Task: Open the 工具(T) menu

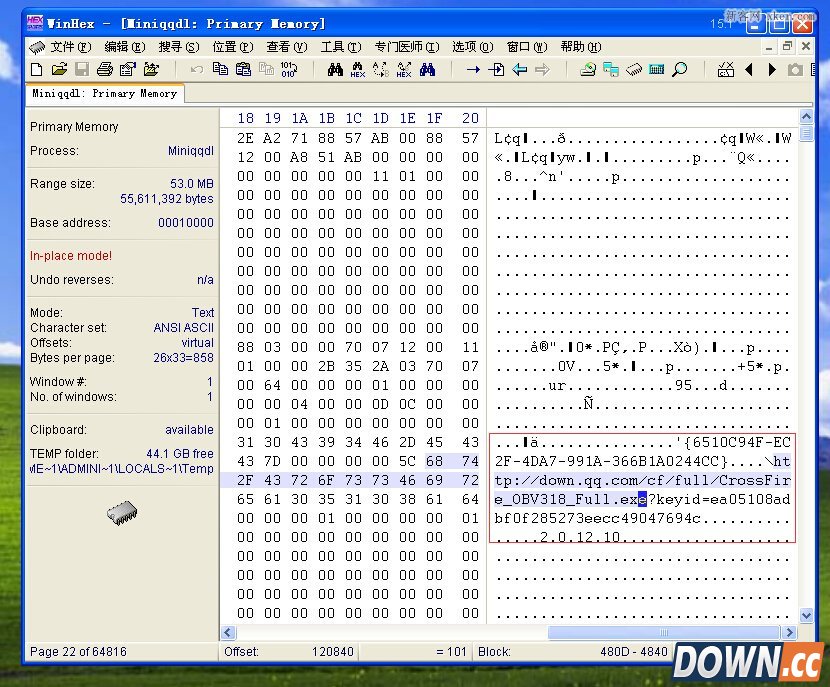Action: 338,47
